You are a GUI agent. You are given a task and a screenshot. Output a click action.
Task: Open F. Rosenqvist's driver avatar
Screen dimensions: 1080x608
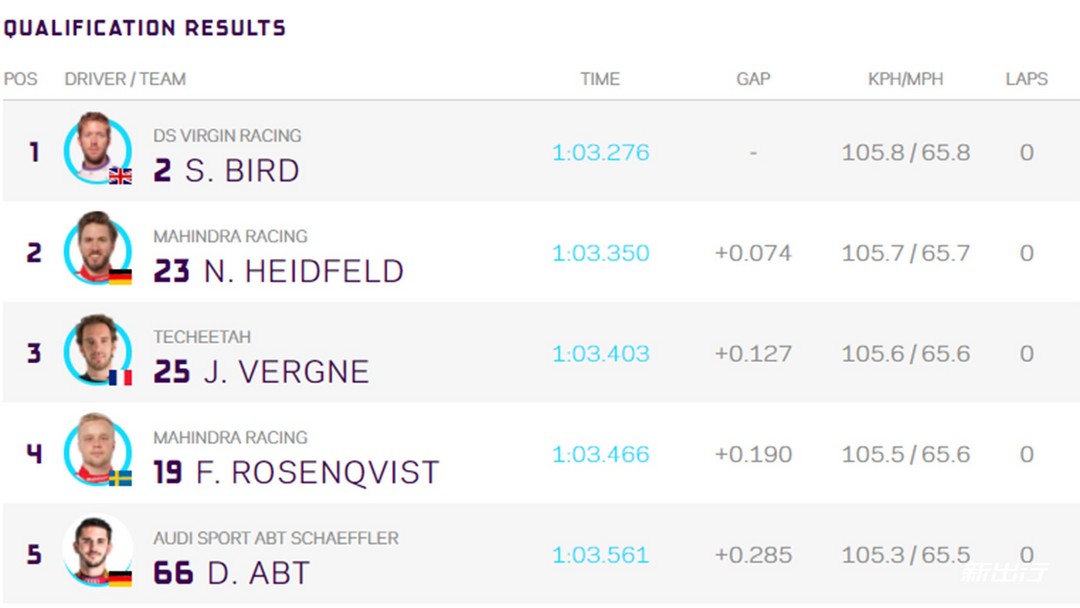(x=97, y=450)
